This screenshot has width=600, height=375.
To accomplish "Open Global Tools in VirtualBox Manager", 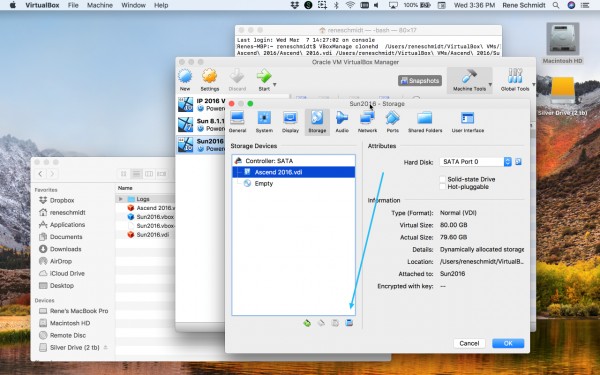I will tap(515, 80).
